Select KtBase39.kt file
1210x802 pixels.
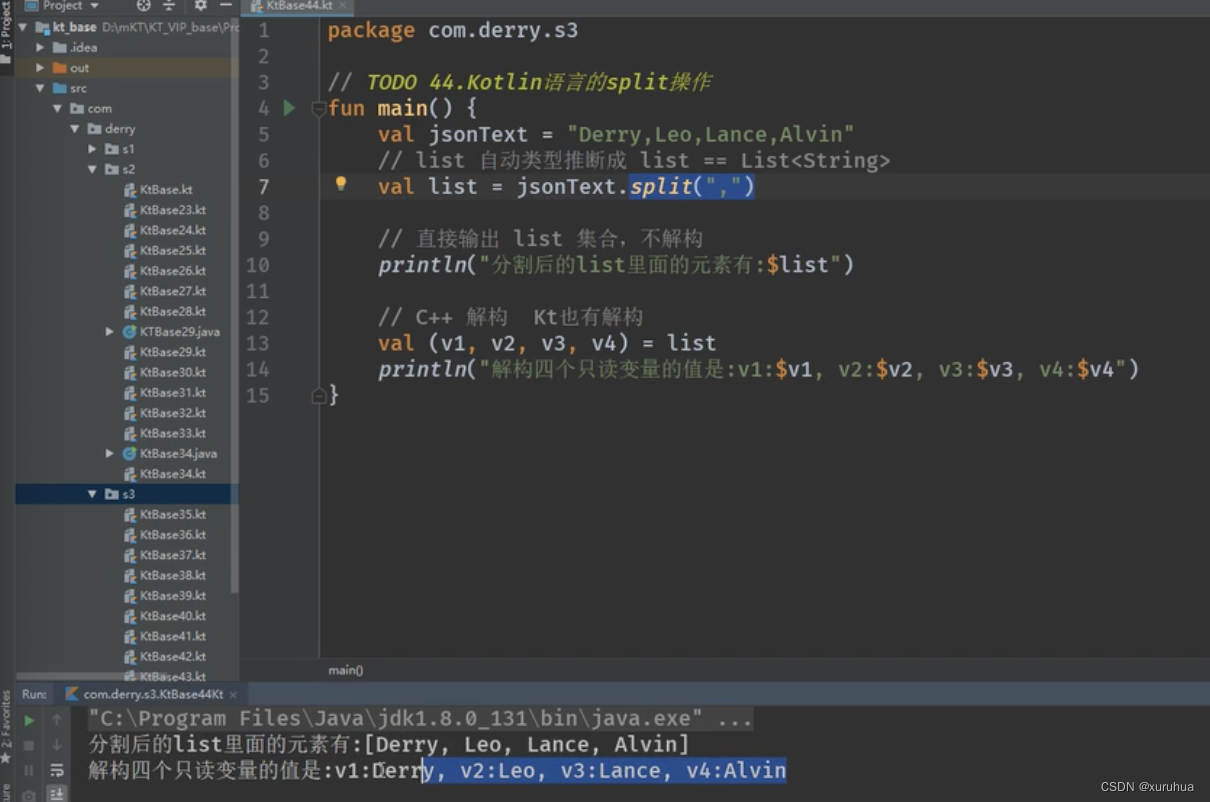pyautogui.click(x=165, y=595)
